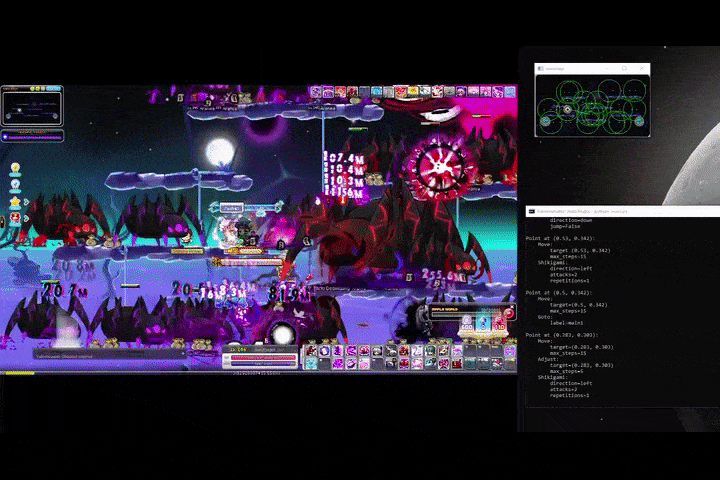Click the yellow buff icon in top row
This screenshot has width=720, height=480.
[412, 92]
